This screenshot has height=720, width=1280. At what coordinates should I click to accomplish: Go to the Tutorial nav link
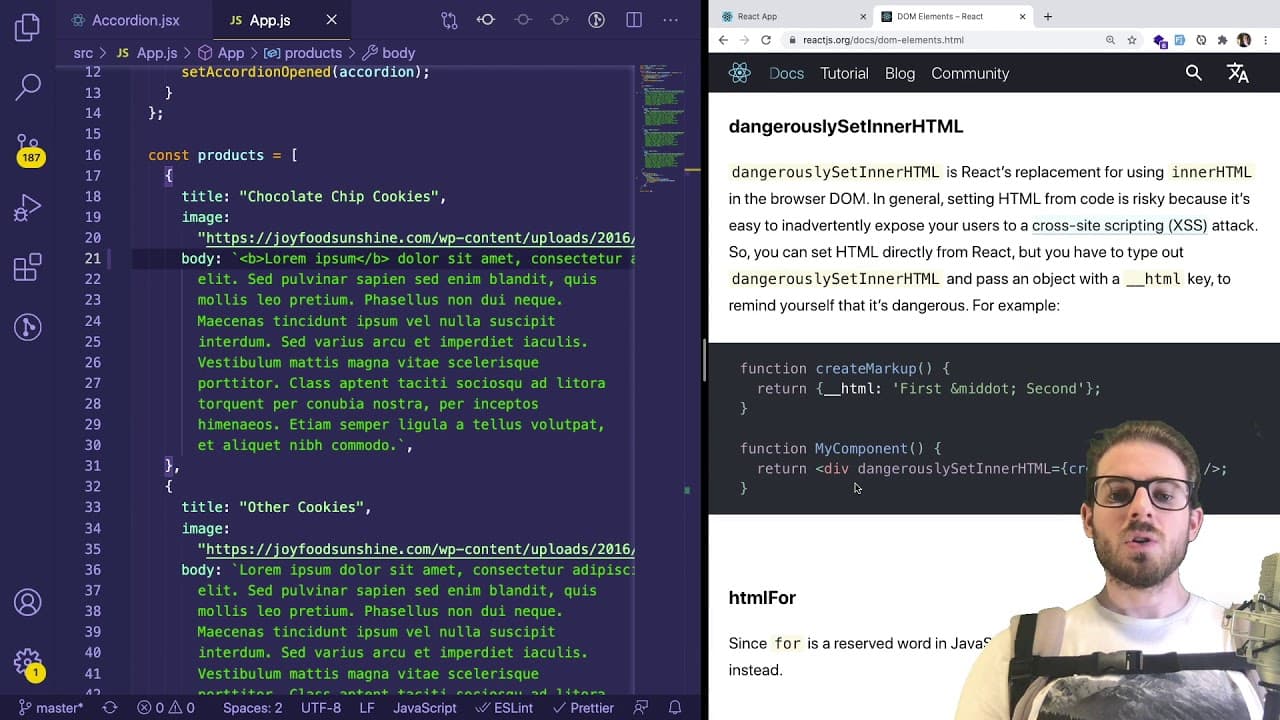(844, 73)
